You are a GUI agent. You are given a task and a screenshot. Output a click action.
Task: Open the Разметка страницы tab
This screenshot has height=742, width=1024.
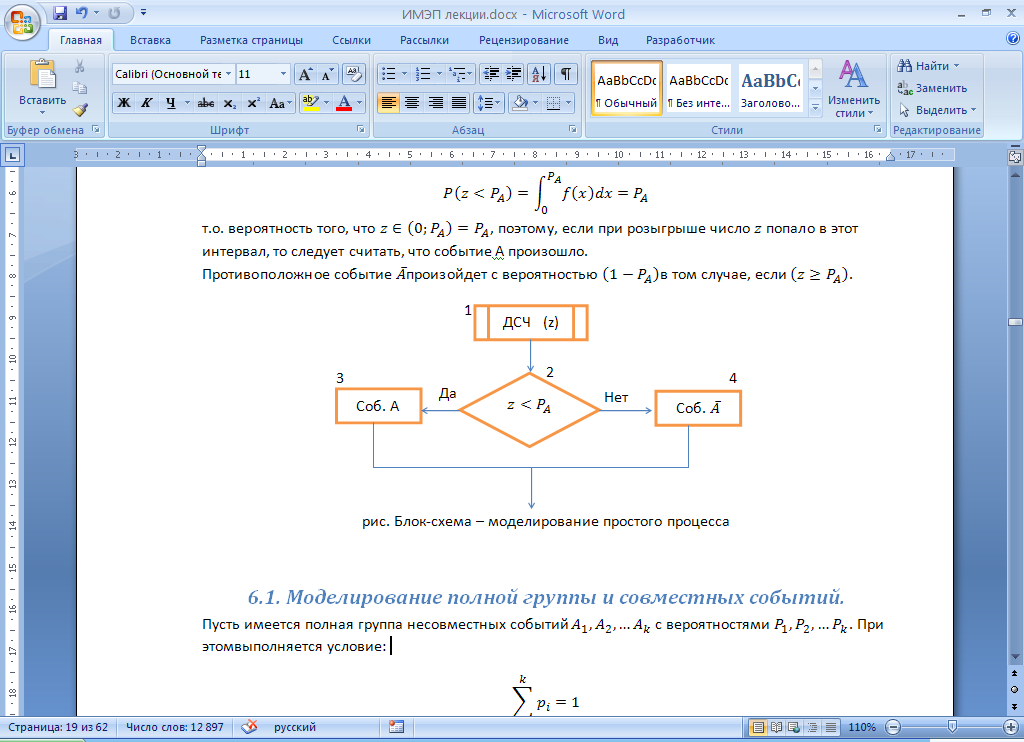coord(251,40)
